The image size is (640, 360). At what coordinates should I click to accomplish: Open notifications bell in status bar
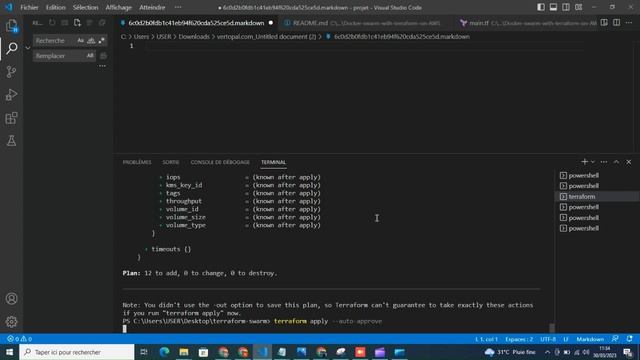[629, 339]
